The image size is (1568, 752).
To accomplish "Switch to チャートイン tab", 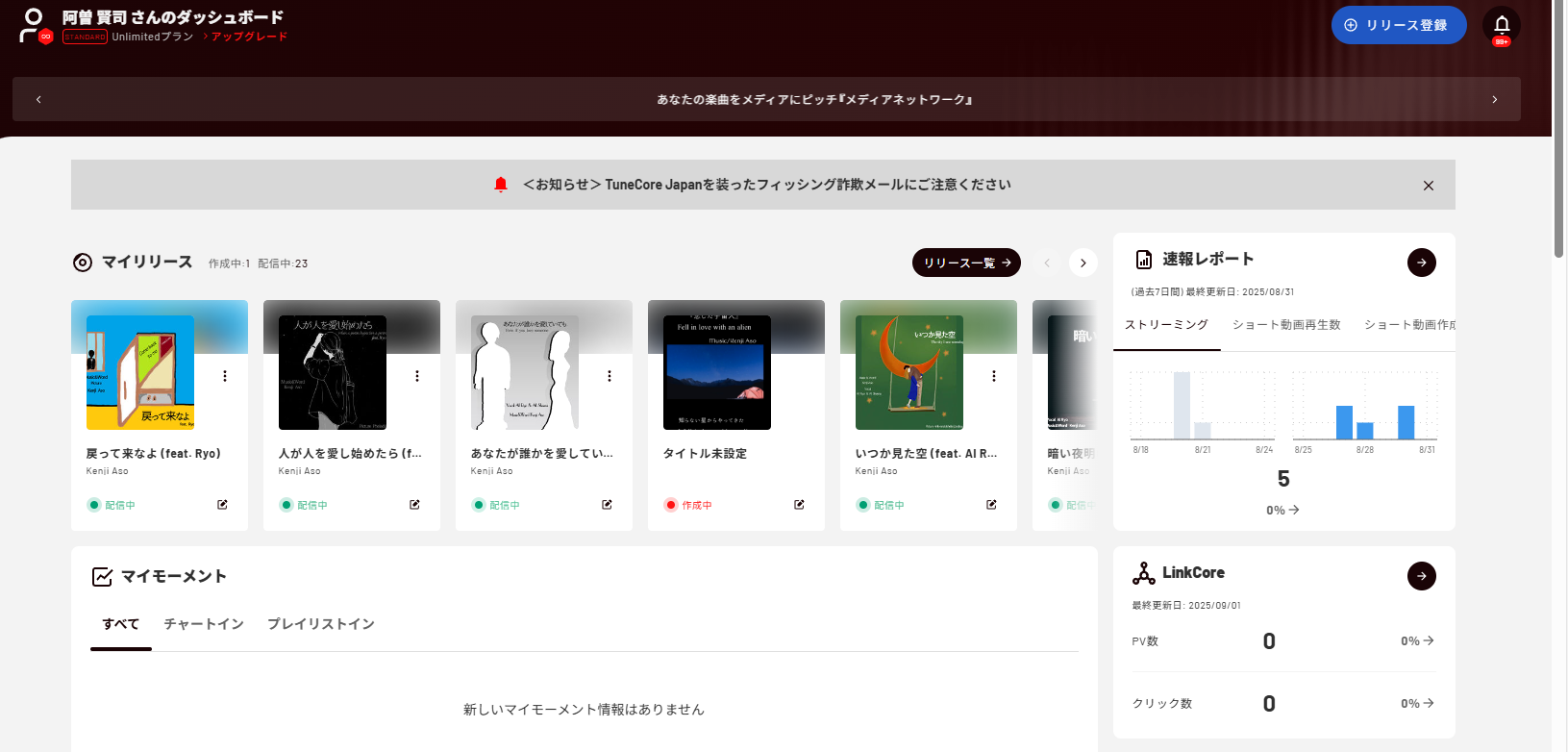I will coord(204,624).
